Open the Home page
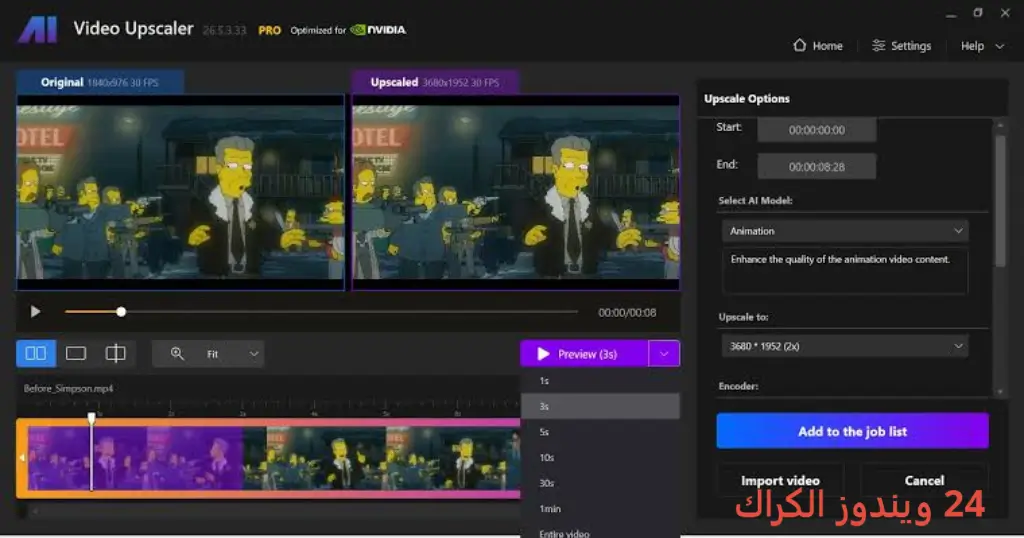The image size is (1024, 538). click(x=818, y=46)
